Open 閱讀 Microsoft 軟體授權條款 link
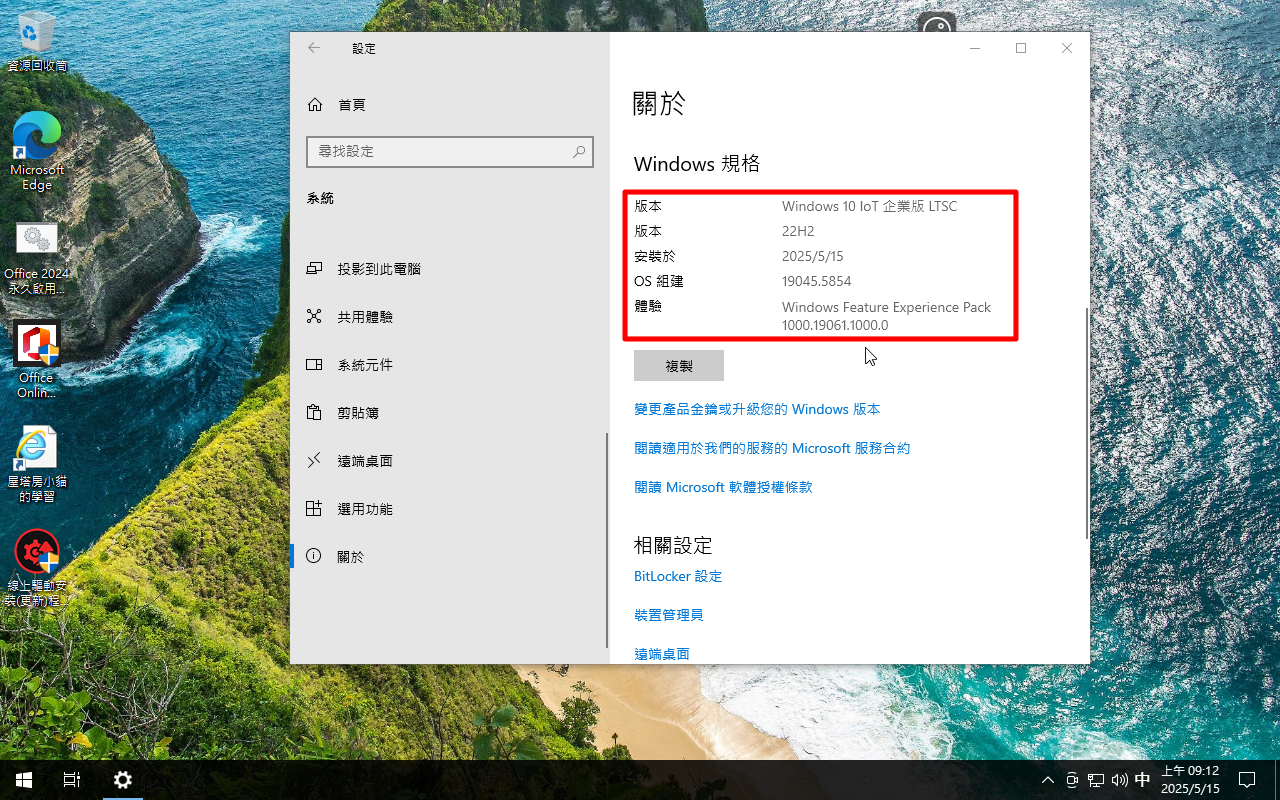The width and height of the screenshot is (1280, 800). pyautogui.click(x=723, y=488)
